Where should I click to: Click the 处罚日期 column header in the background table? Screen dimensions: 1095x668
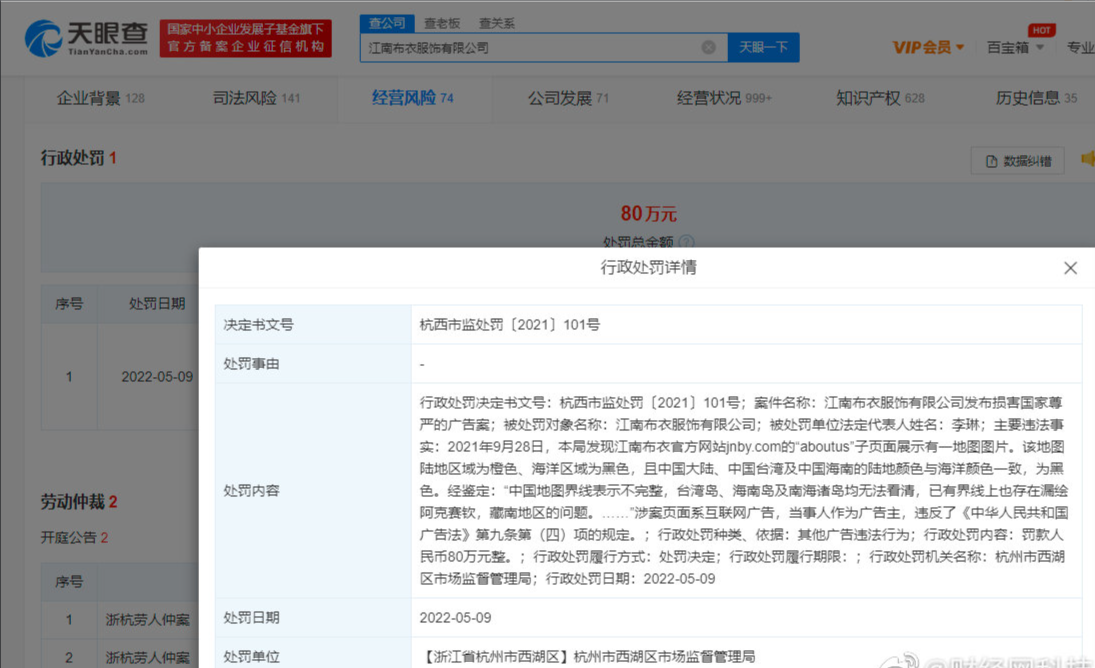(x=157, y=304)
